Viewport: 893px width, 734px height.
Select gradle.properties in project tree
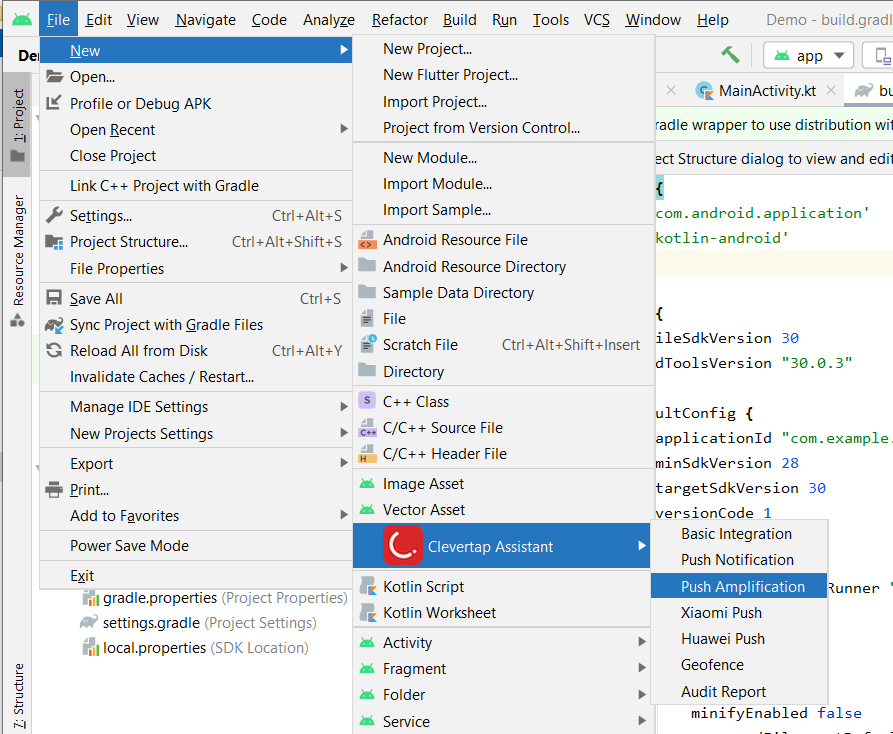214,597
